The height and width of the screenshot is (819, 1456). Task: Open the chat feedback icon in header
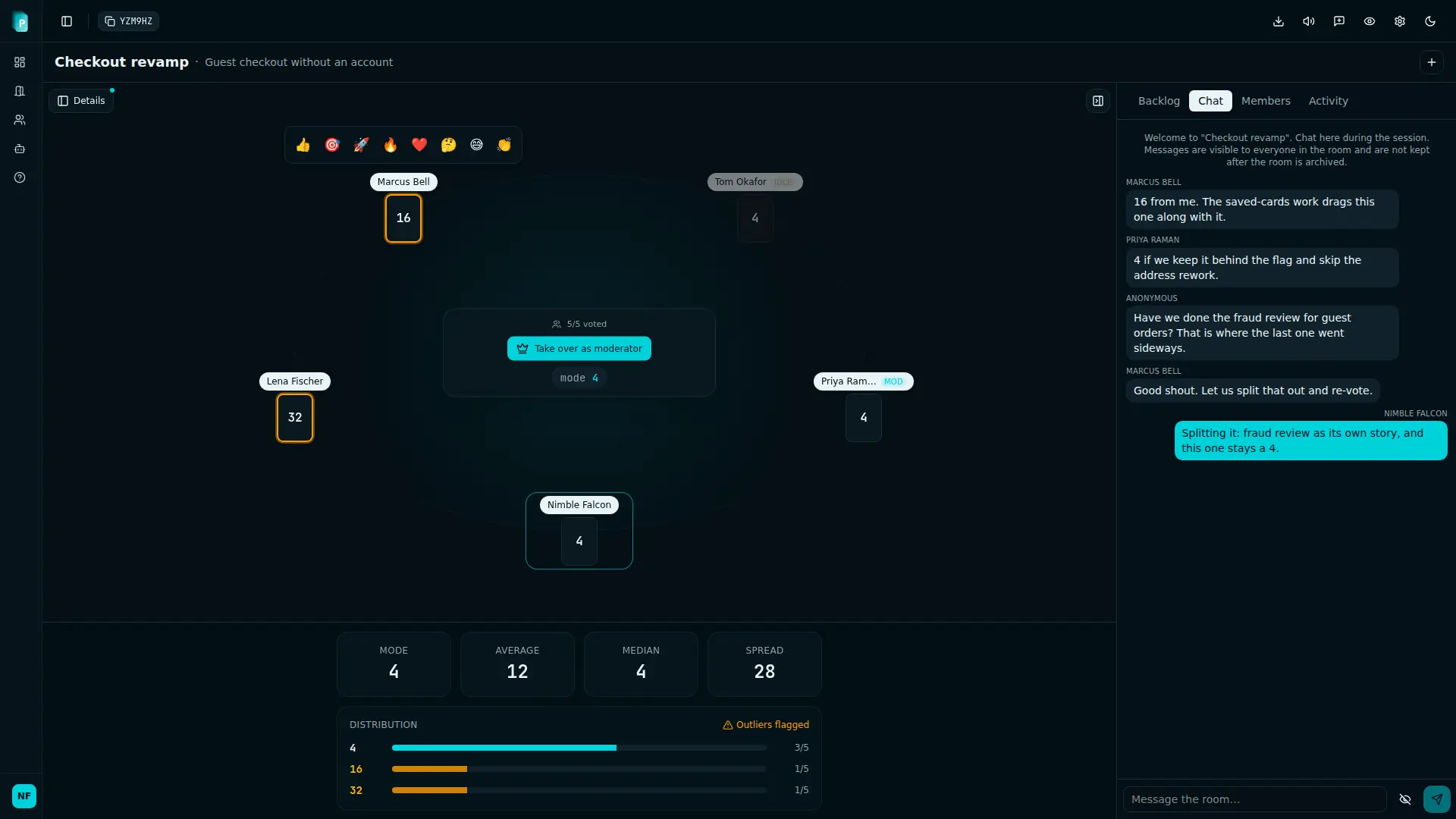pyautogui.click(x=1339, y=21)
